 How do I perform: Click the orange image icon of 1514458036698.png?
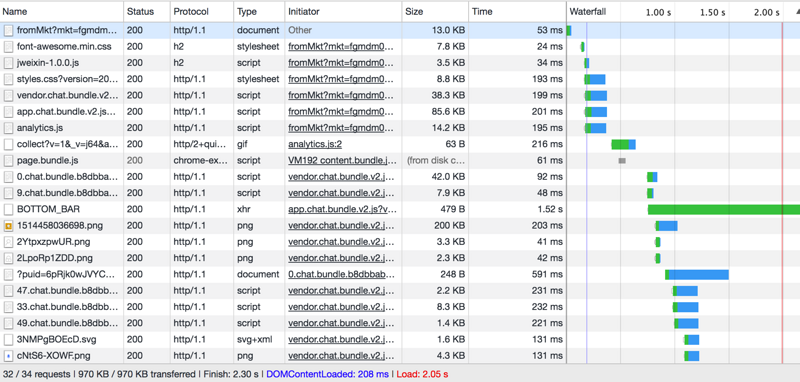coord(8,225)
